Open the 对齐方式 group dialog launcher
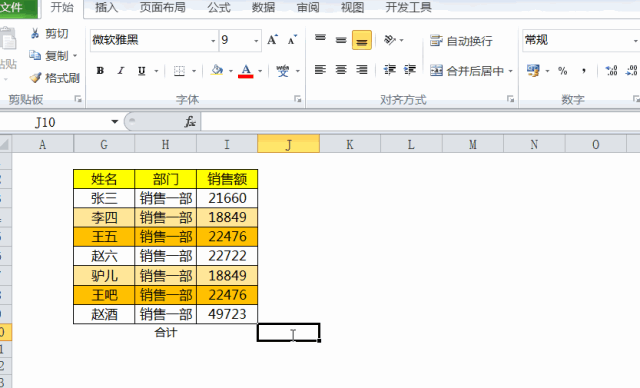640x388 pixels. point(510,99)
